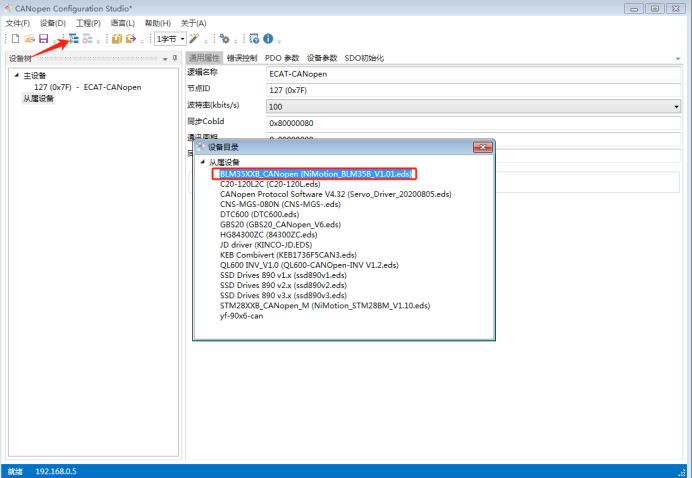The image size is (692, 478).
Task: Open the 设备(D) menu
Action: pyautogui.click(x=53, y=23)
